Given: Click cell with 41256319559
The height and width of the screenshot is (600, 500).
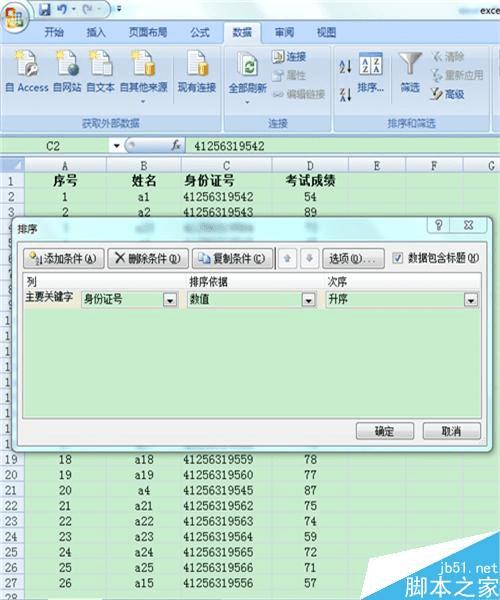Looking at the screenshot, I should pyautogui.click(x=226, y=459).
